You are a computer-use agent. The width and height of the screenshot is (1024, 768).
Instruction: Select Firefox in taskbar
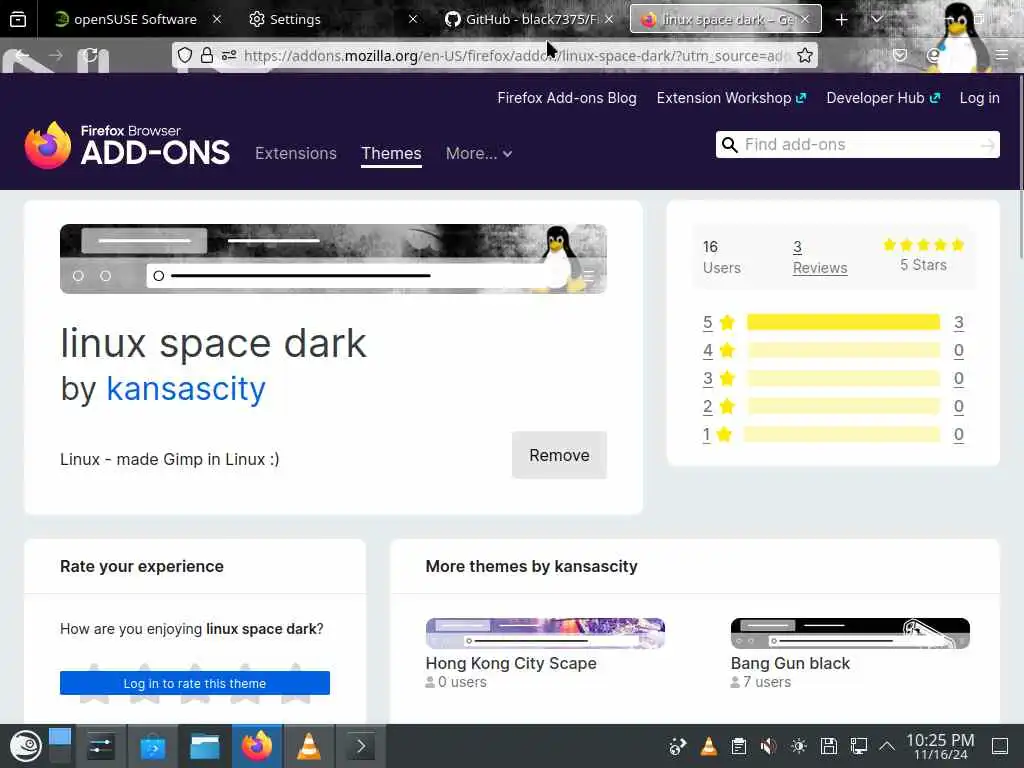coord(257,746)
